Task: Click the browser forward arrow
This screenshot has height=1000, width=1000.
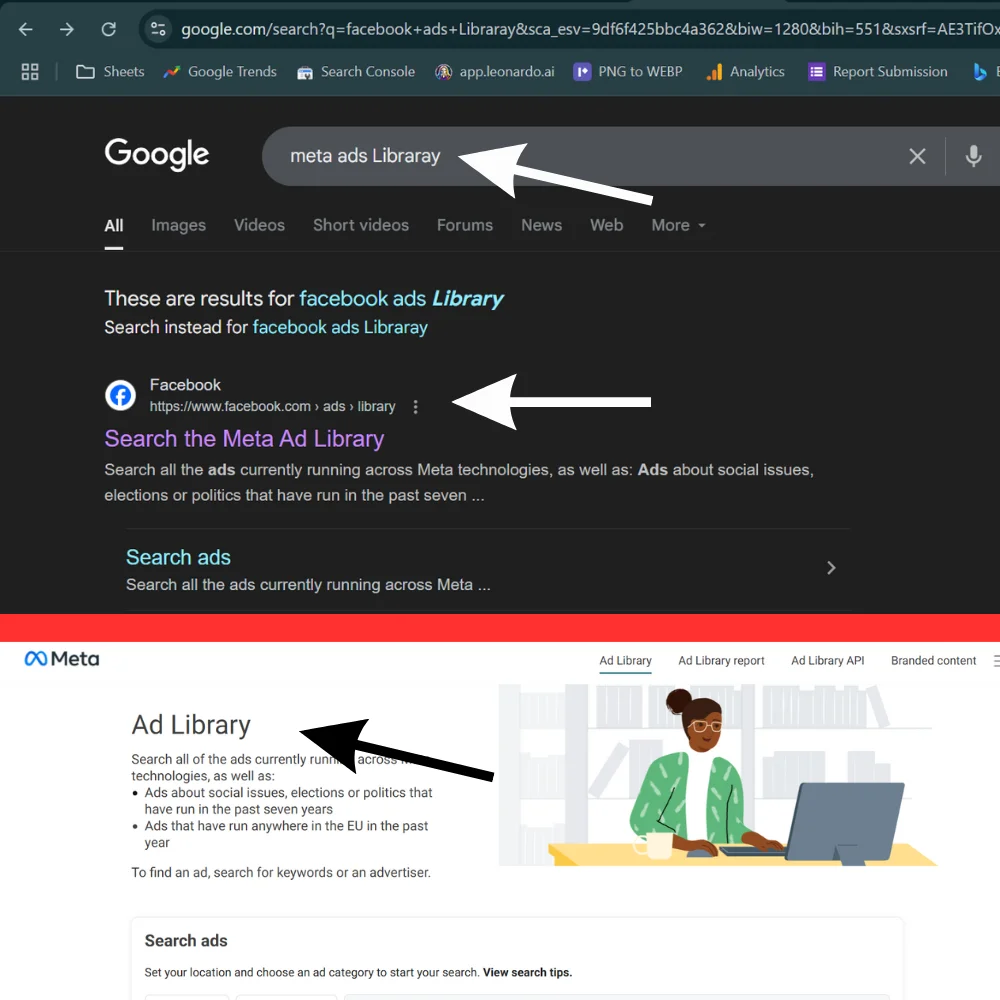Action: tap(67, 29)
